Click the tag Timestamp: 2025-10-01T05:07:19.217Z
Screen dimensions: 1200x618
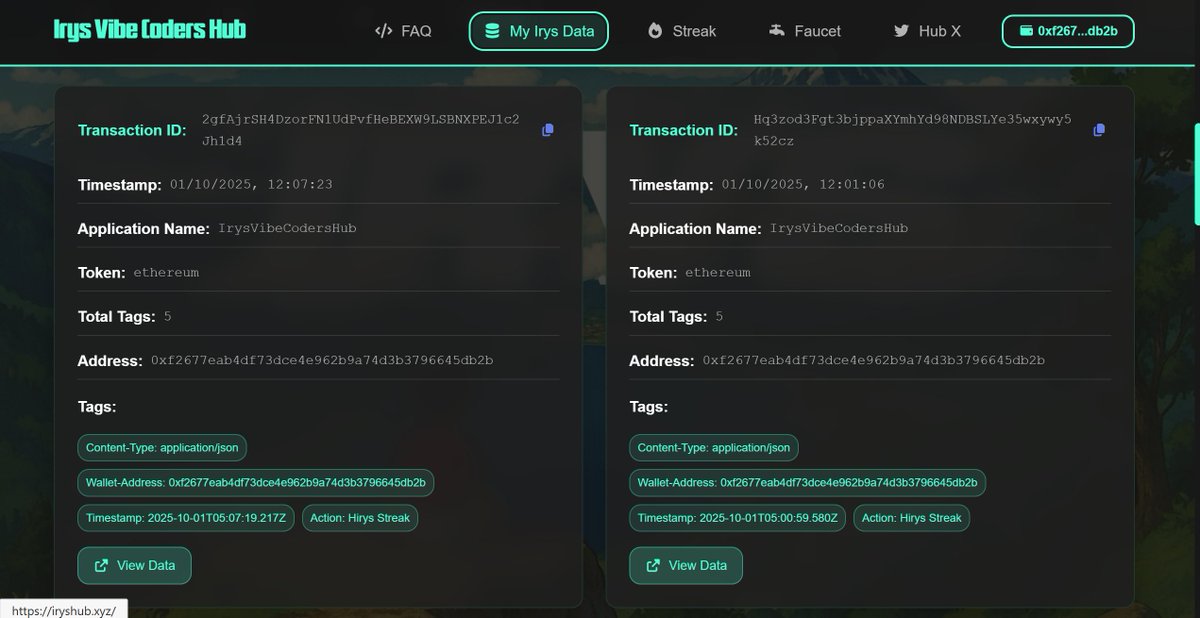click(x=186, y=518)
